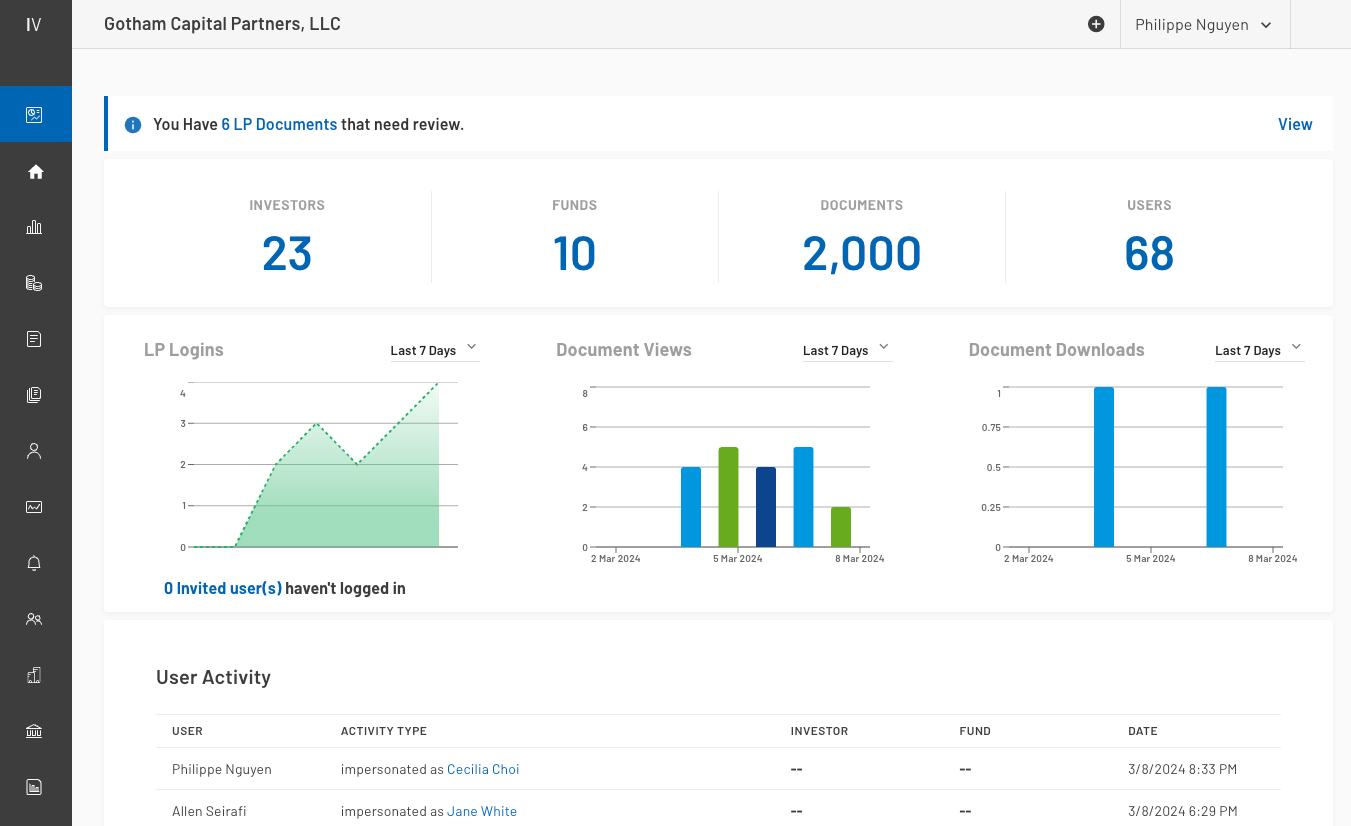Screen dimensions: 1351x826
Task: Open the bank institution icon in sidebar
Action: click(x=36, y=731)
